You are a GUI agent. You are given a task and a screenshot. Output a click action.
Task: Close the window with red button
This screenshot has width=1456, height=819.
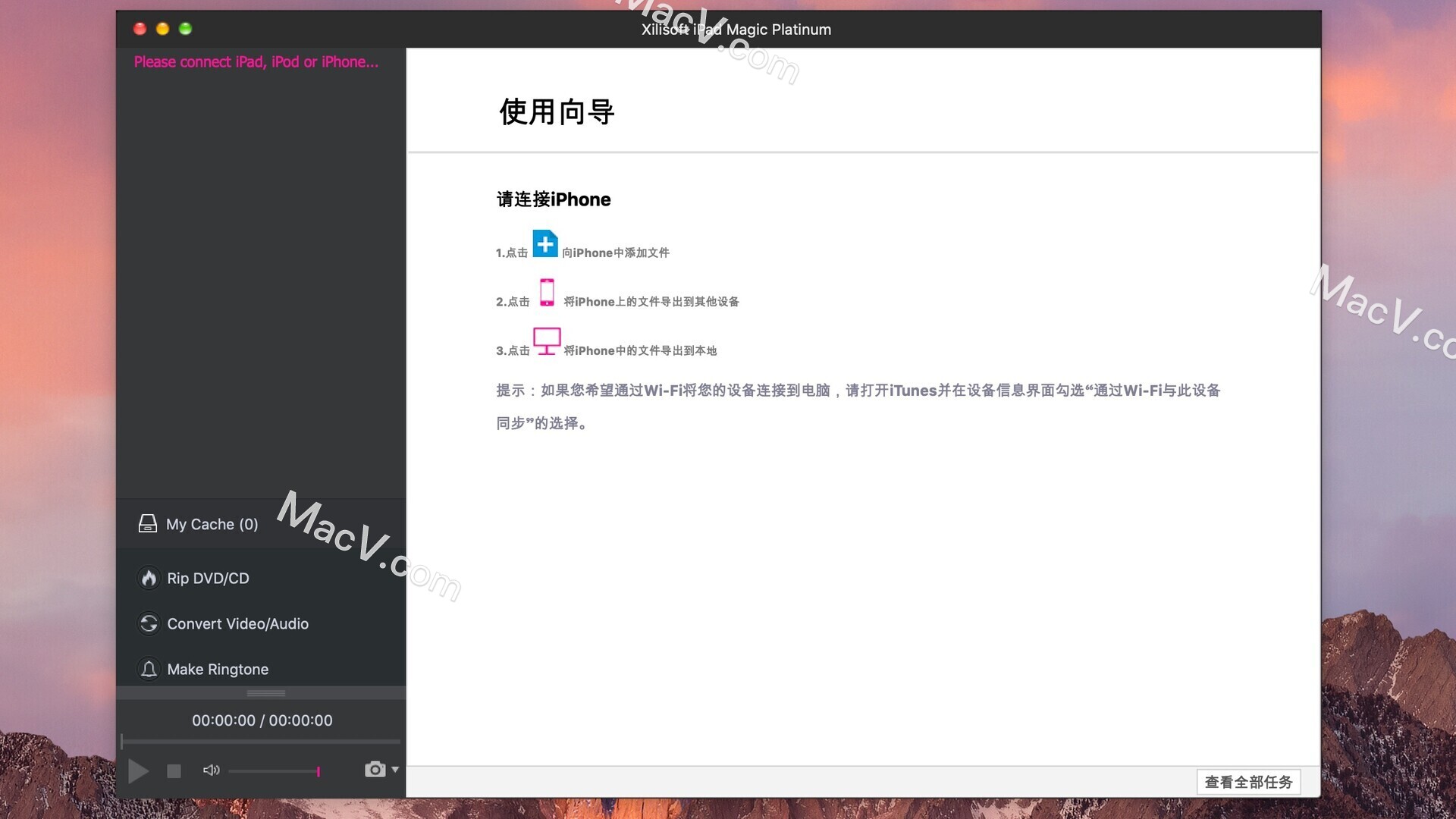coord(140,29)
